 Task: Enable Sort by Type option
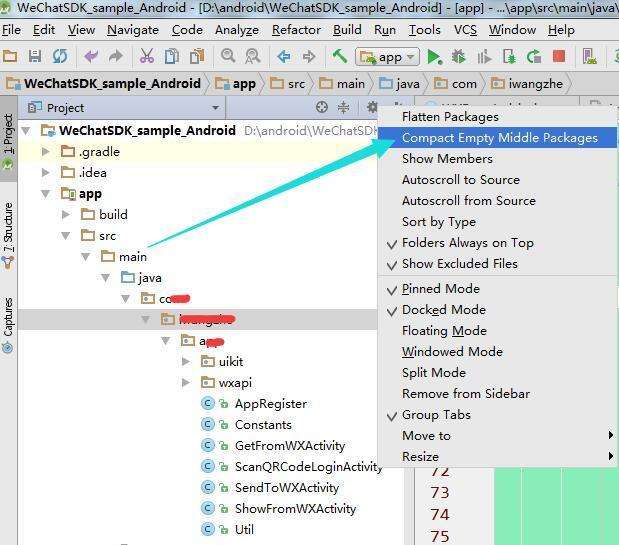click(497, 222)
